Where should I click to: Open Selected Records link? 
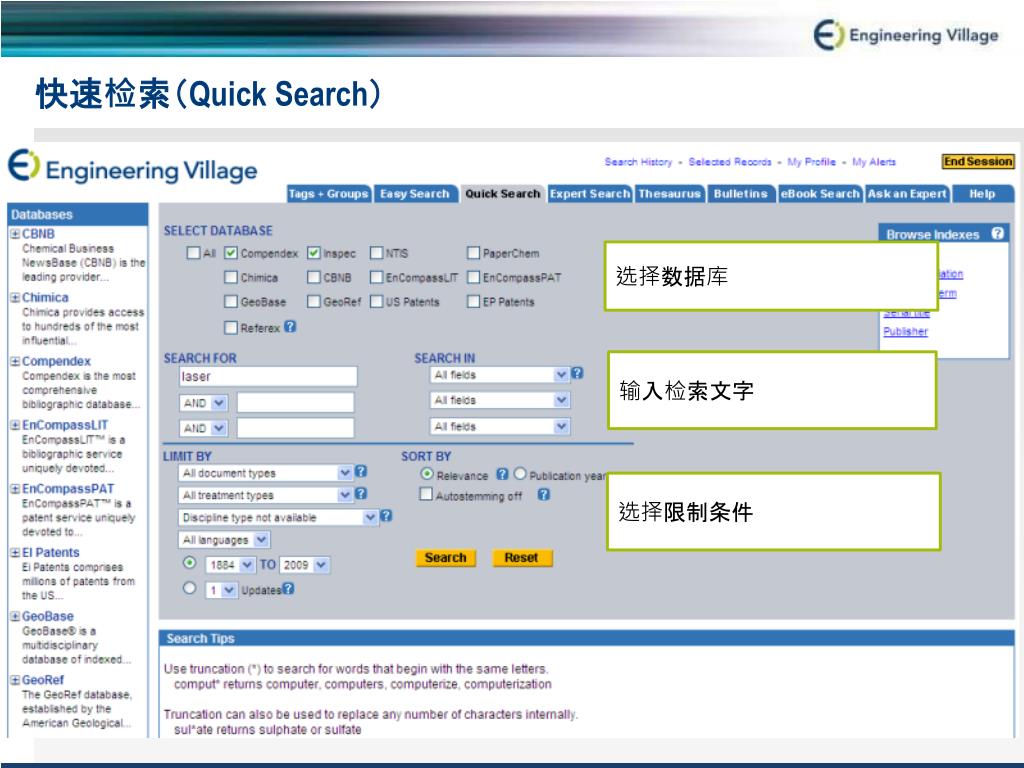(x=729, y=161)
